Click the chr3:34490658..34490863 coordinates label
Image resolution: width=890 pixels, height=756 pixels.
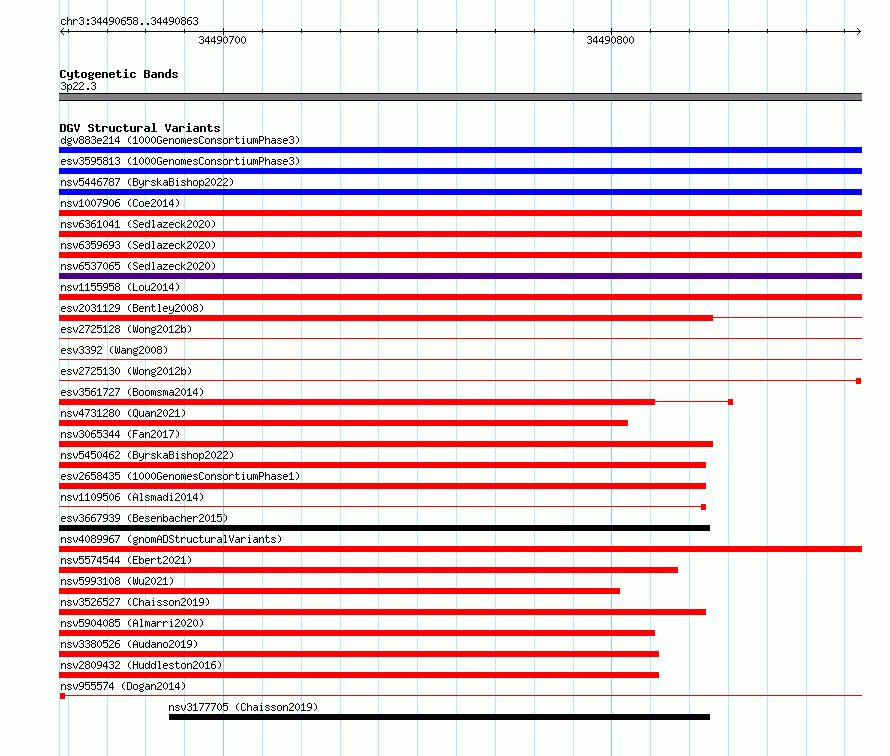click(129, 21)
